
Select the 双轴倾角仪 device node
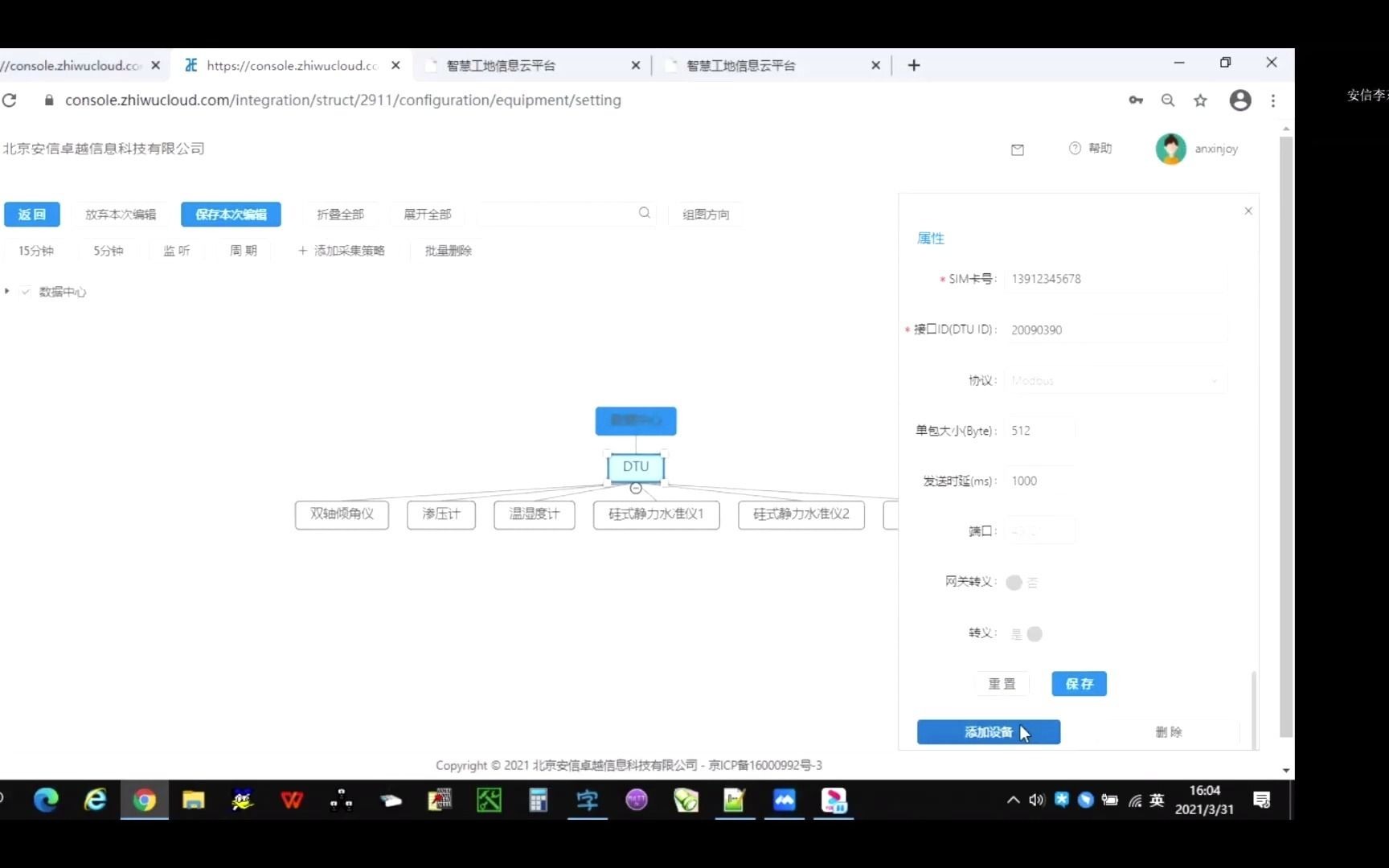tap(342, 514)
